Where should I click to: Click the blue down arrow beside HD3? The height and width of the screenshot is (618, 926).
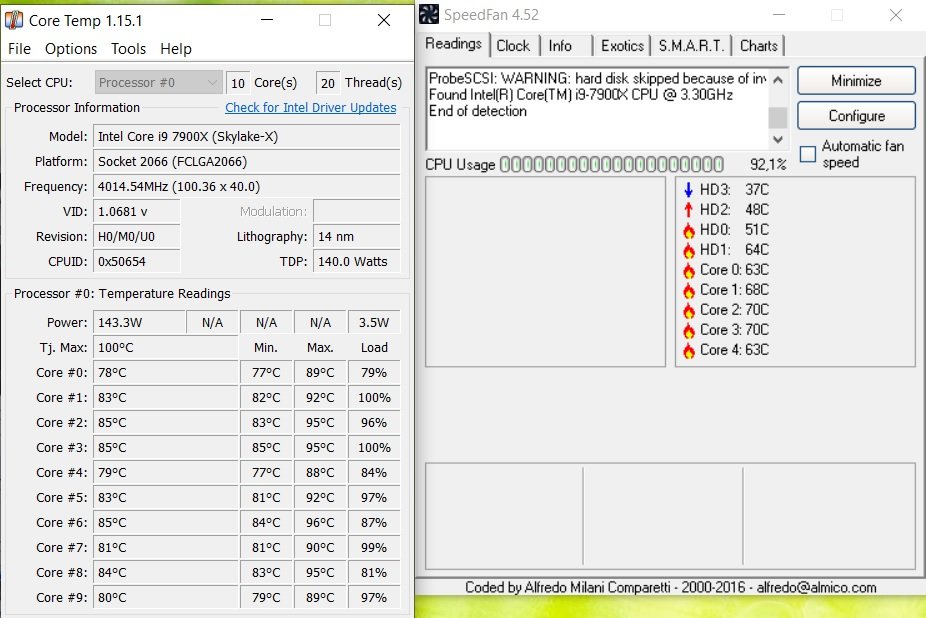[688, 190]
